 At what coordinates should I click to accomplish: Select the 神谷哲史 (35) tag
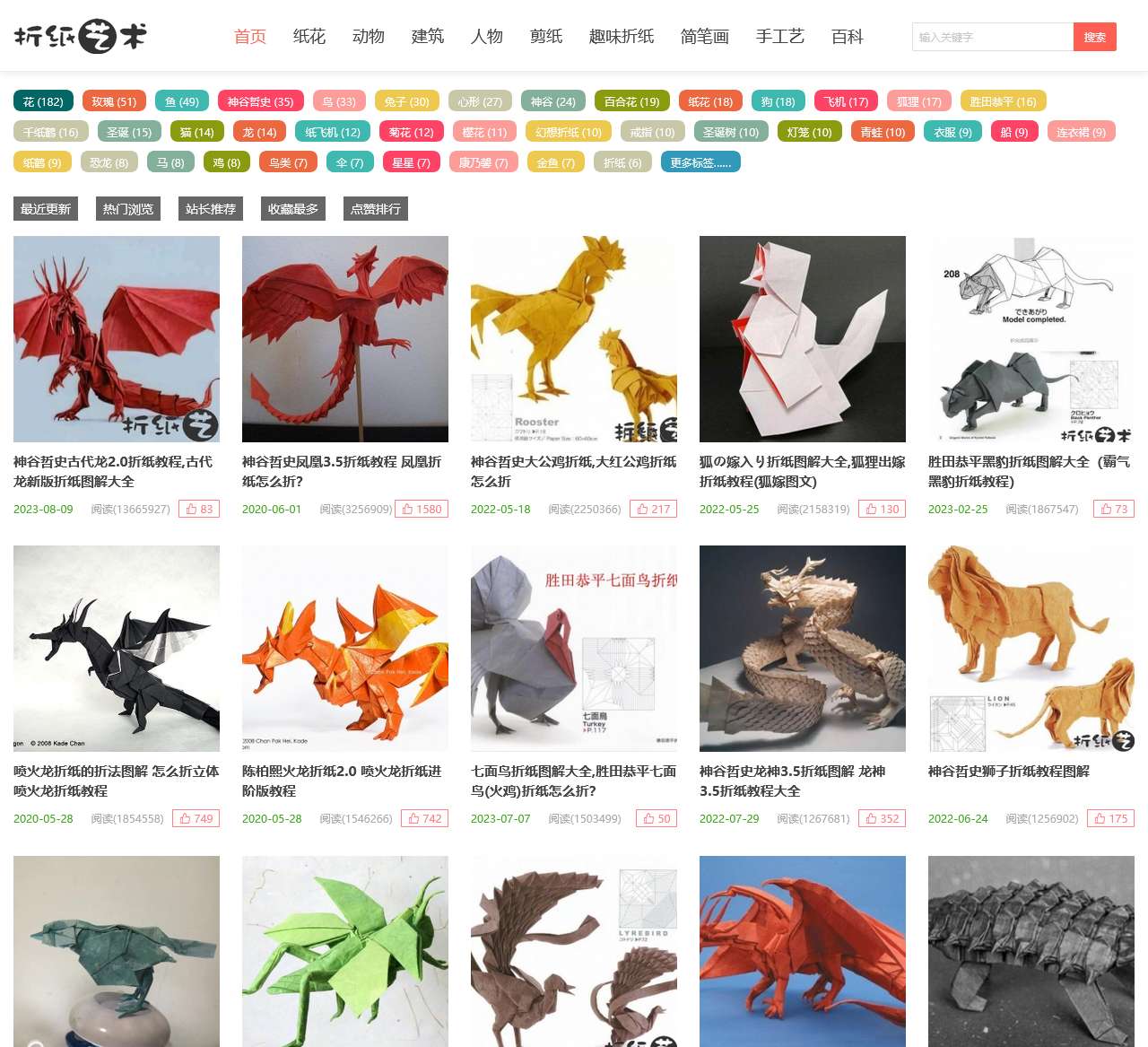tap(260, 101)
